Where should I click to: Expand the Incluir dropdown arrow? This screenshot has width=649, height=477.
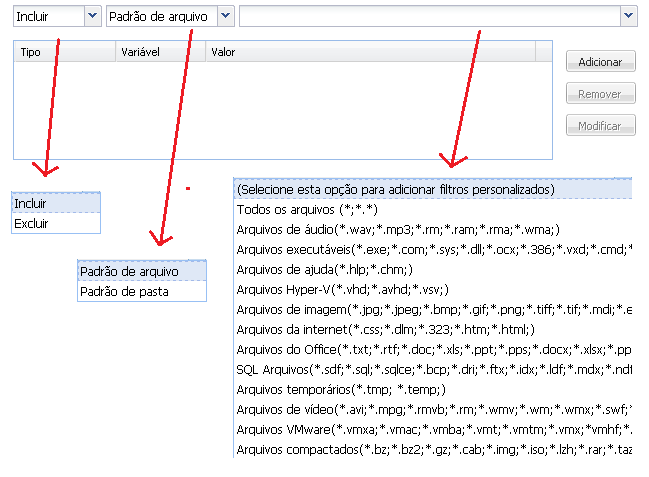pyautogui.click(x=92, y=16)
